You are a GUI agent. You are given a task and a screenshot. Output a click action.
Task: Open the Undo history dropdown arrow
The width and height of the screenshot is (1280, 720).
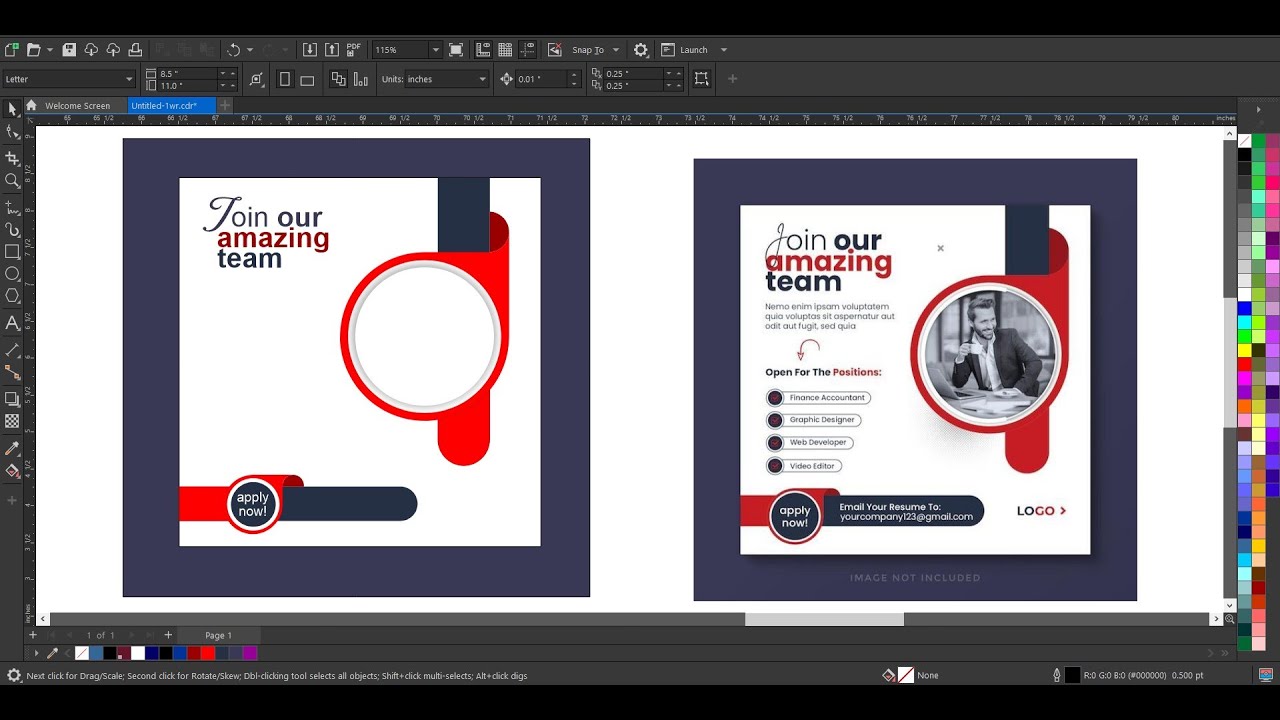(x=250, y=49)
